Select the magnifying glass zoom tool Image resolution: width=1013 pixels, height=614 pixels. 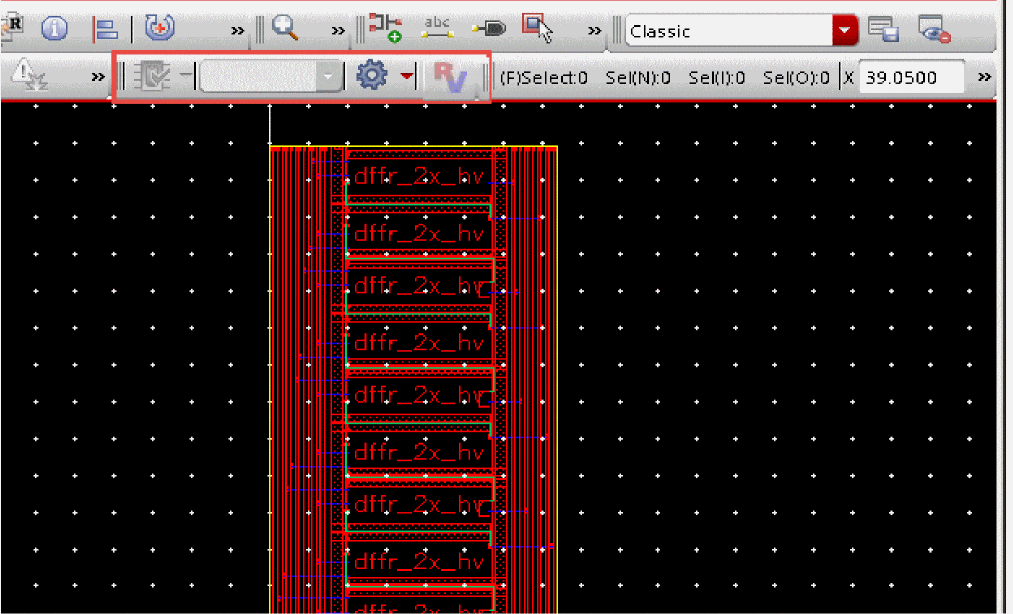click(286, 29)
